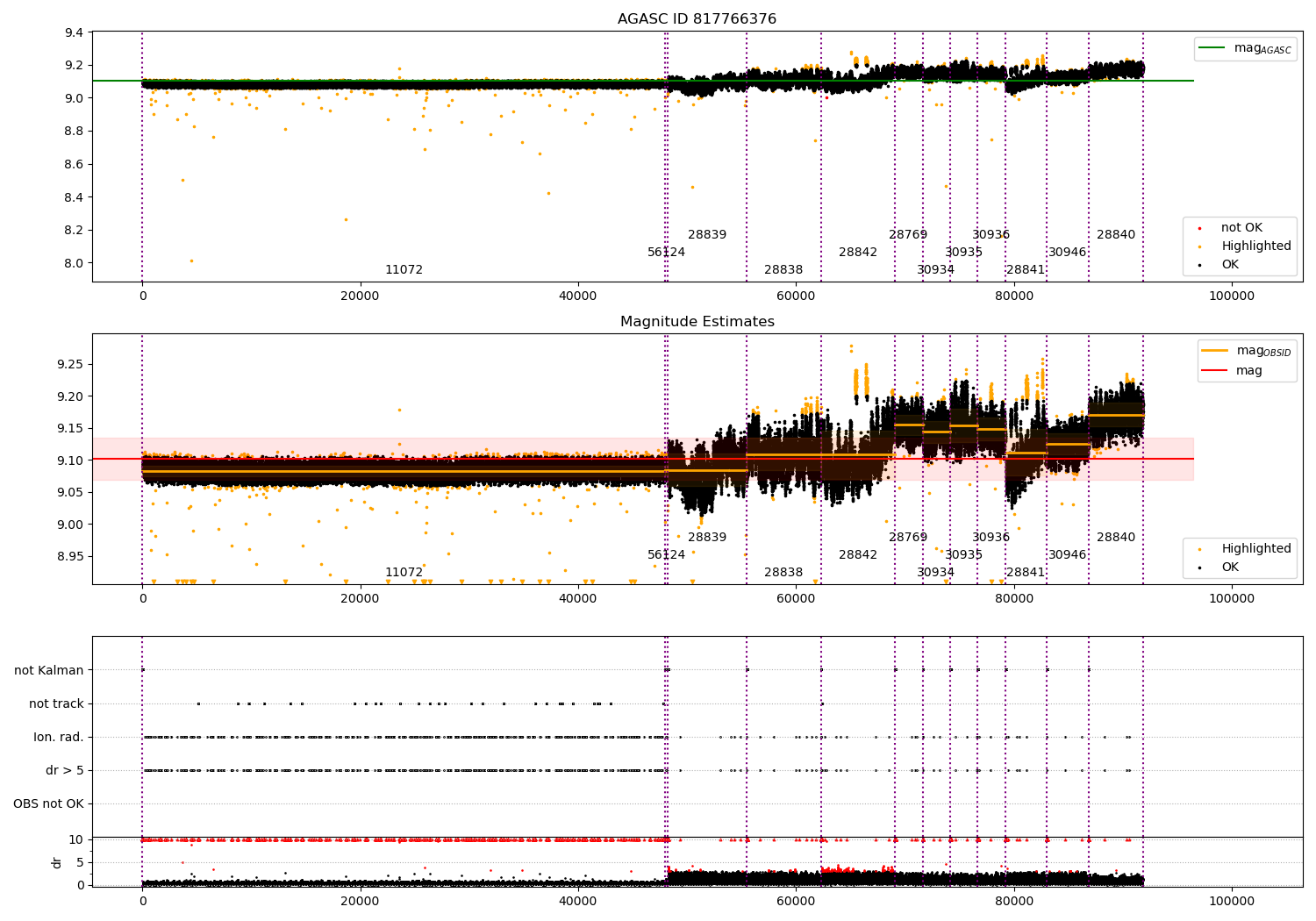The image size is (1316, 921).
Task: Click obsid label 11072 in Magnitude Estimates plot
Action: coord(404,573)
